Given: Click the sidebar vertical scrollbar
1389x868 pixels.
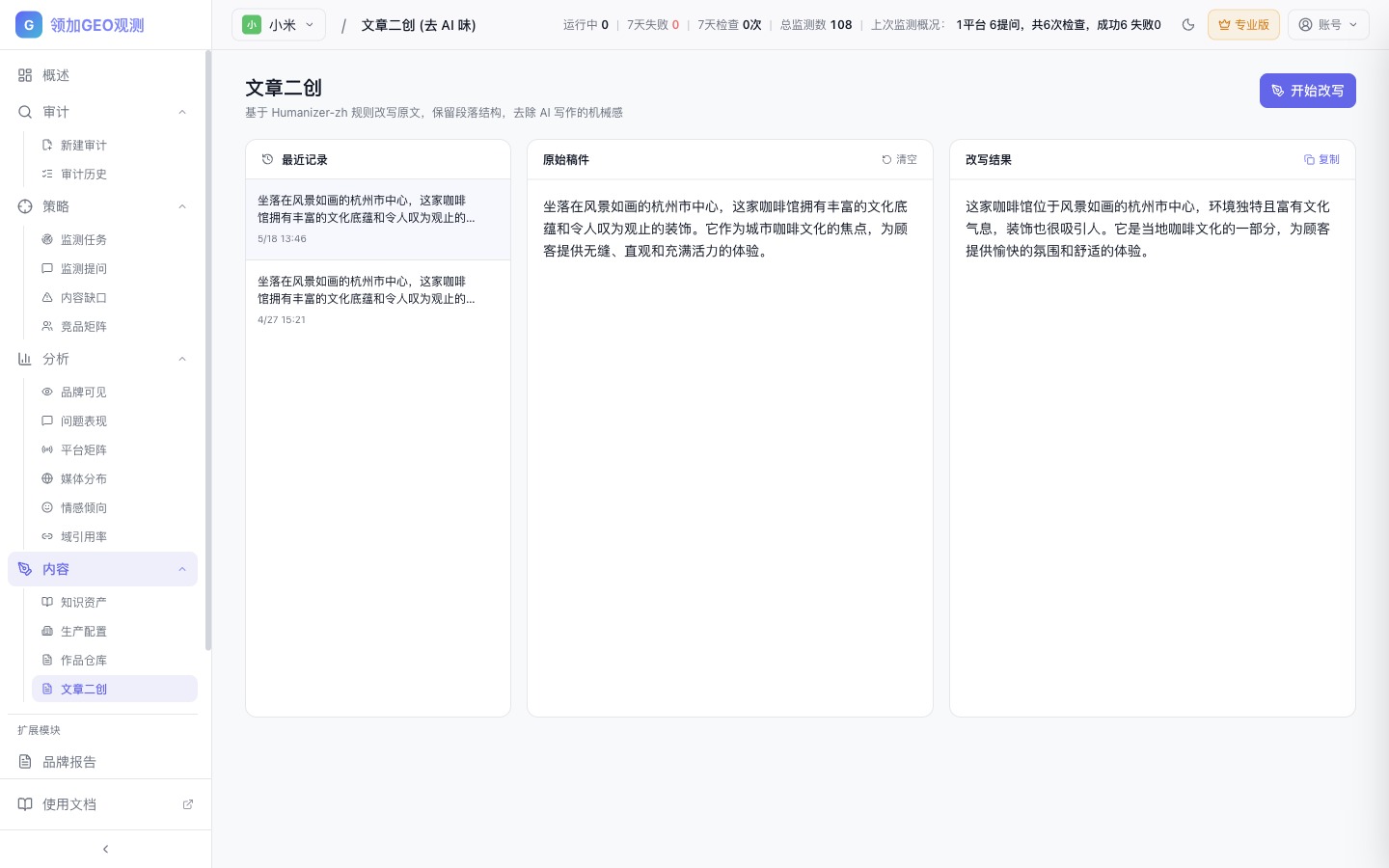Looking at the screenshot, I should (x=208, y=351).
